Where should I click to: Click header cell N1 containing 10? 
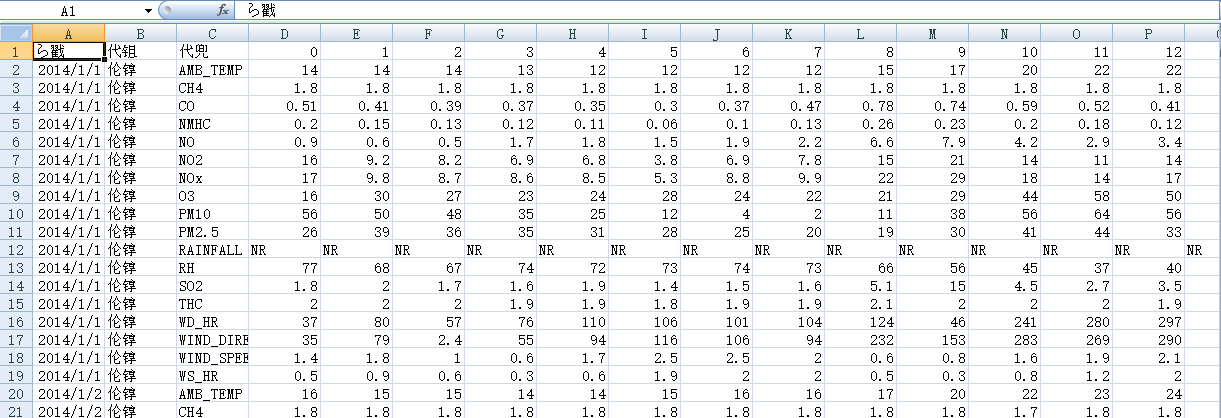pyautogui.click(x=1004, y=51)
